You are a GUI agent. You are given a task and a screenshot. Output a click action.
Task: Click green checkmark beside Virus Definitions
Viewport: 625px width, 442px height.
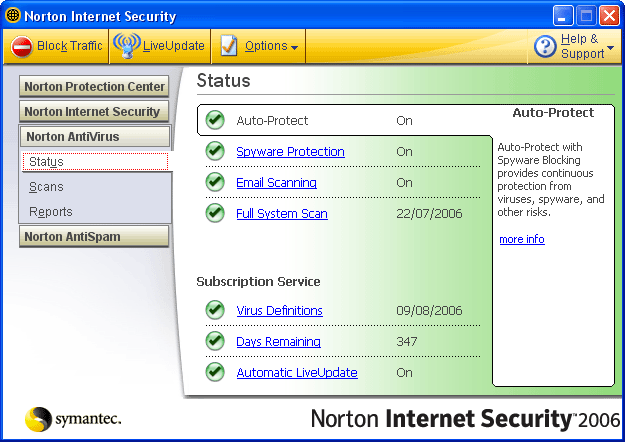point(215,310)
